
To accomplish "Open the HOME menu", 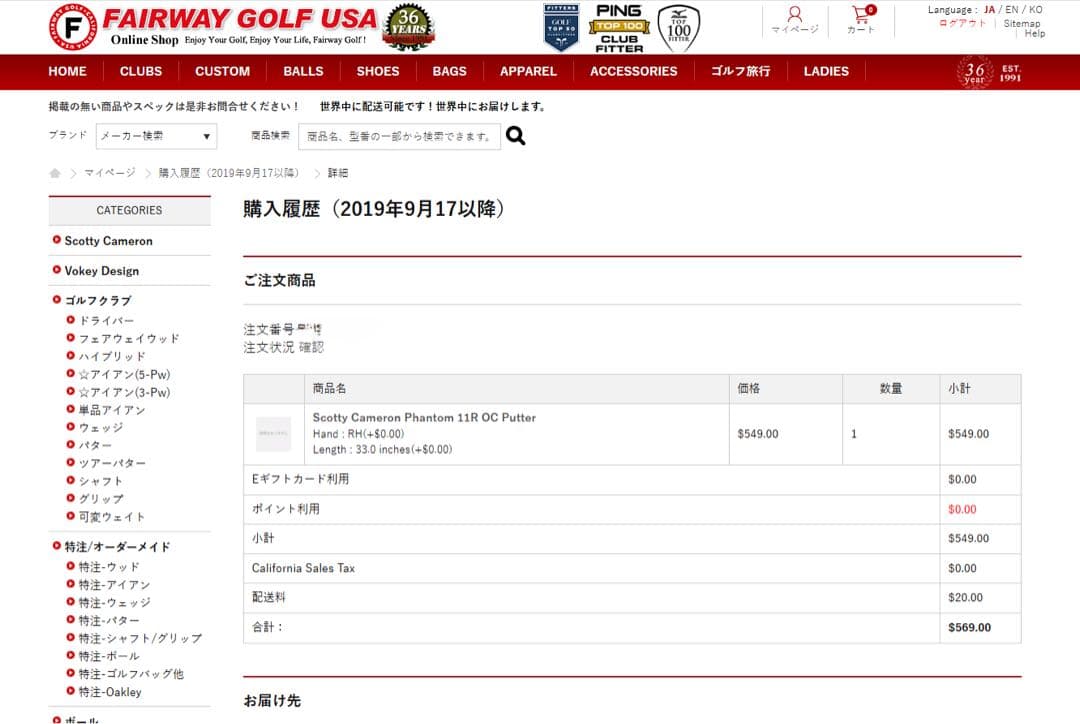I will tap(68, 71).
